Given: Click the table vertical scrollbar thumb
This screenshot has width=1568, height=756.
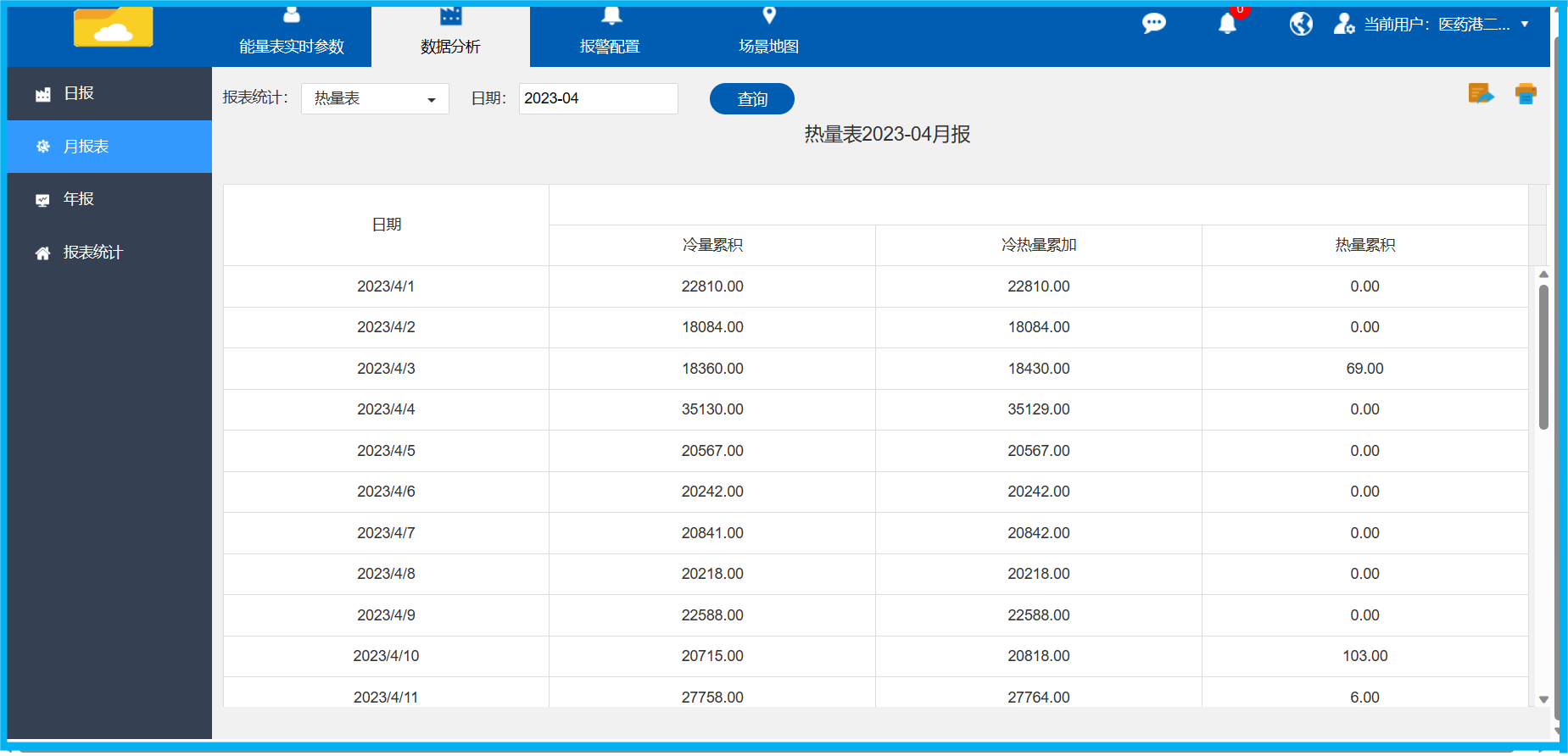Looking at the screenshot, I should coord(1543,357).
